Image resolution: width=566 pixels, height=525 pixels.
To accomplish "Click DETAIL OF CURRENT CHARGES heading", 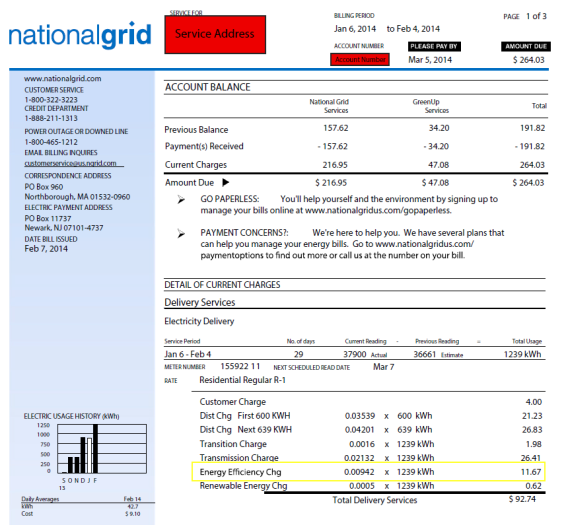I will [222, 285].
